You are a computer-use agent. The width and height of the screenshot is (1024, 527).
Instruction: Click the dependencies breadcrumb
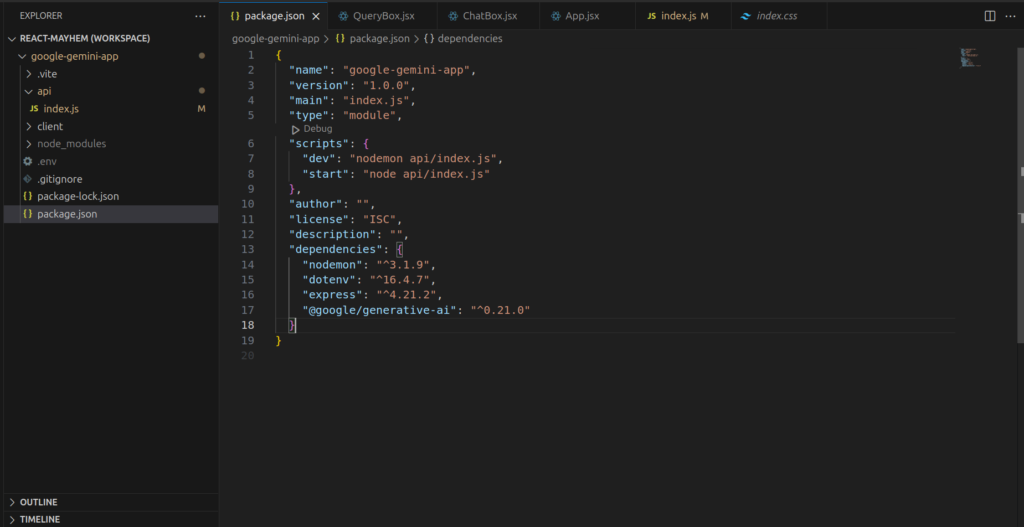point(470,39)
